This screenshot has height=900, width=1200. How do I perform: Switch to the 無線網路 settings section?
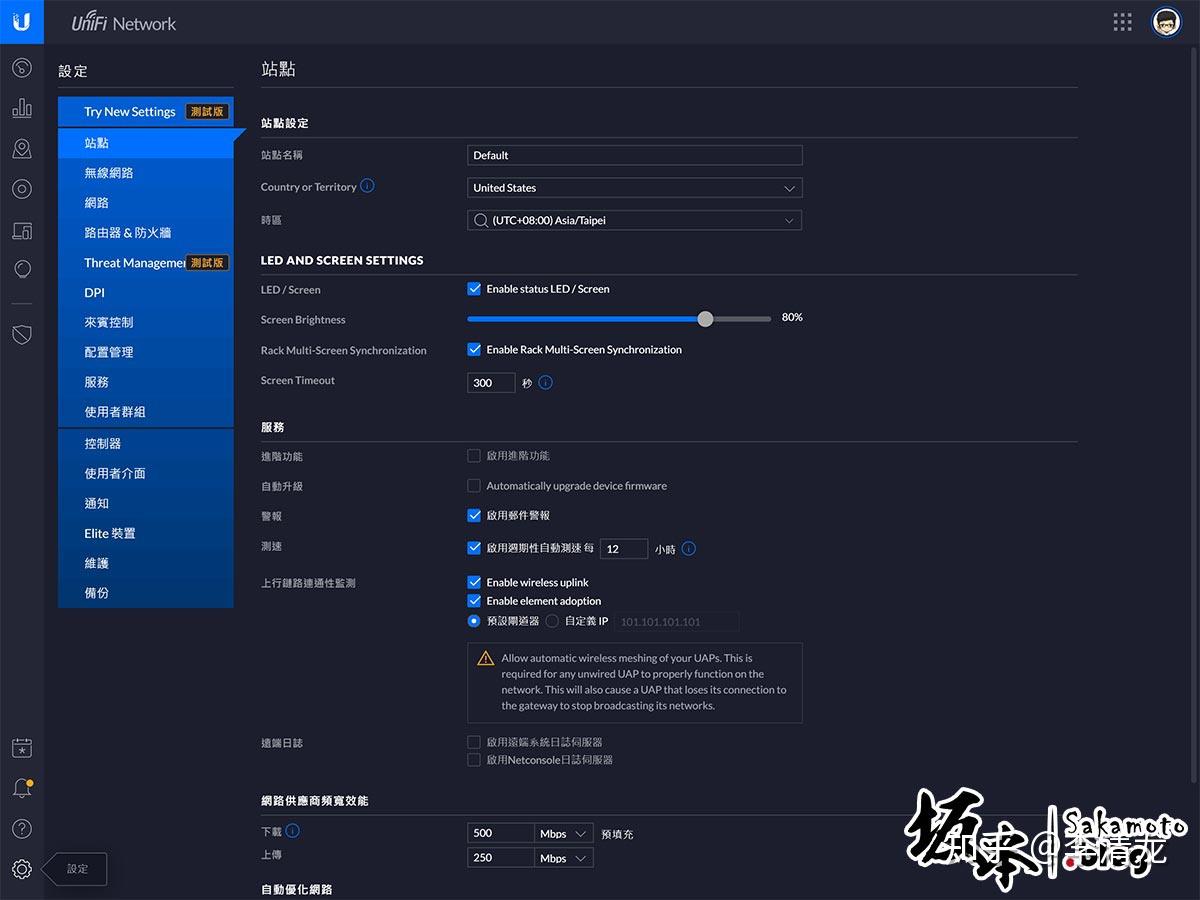pyautogui.click(x=110, y=172)
